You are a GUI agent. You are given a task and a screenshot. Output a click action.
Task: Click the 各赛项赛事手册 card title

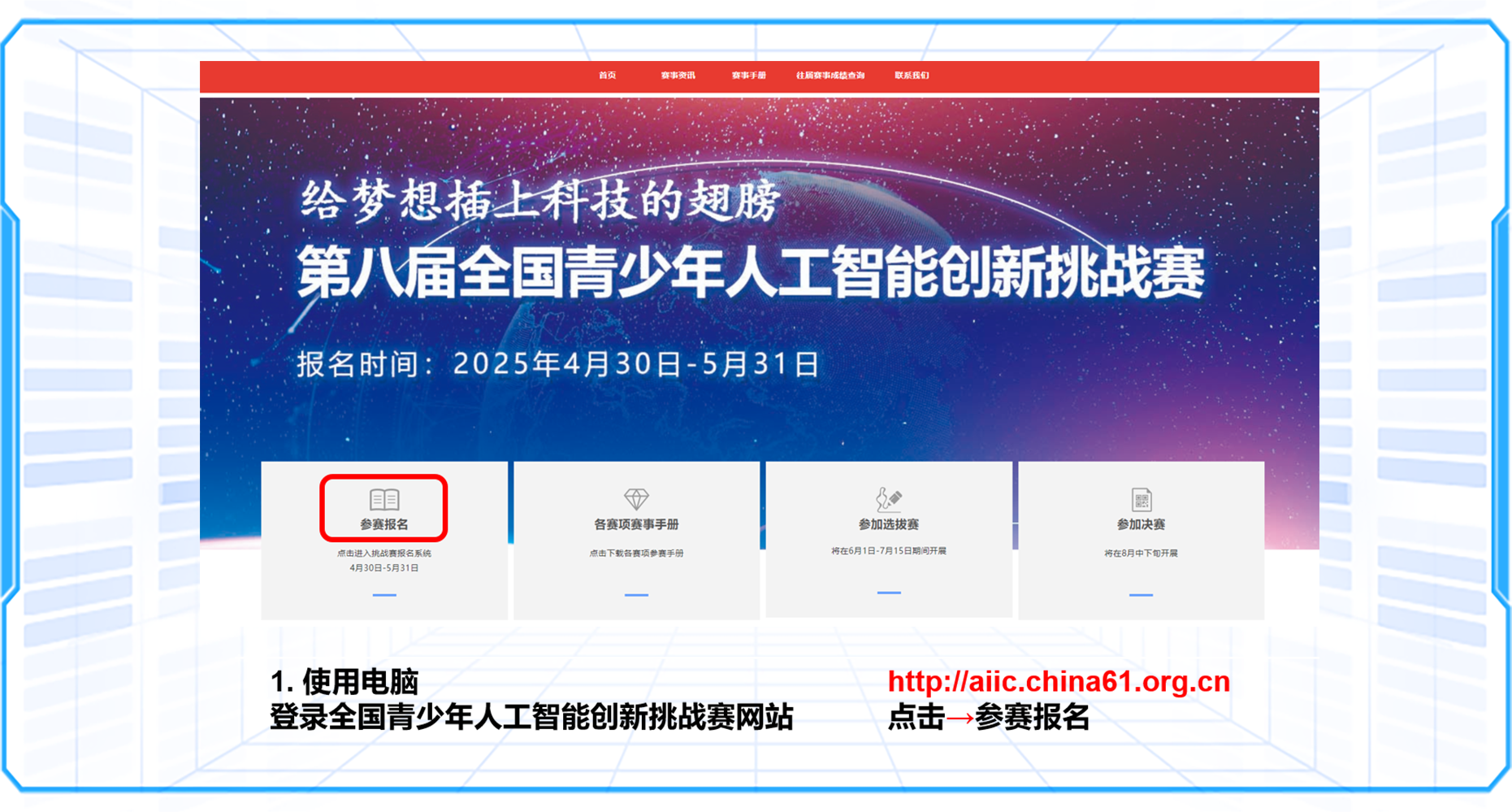click(x=636, y=524)
